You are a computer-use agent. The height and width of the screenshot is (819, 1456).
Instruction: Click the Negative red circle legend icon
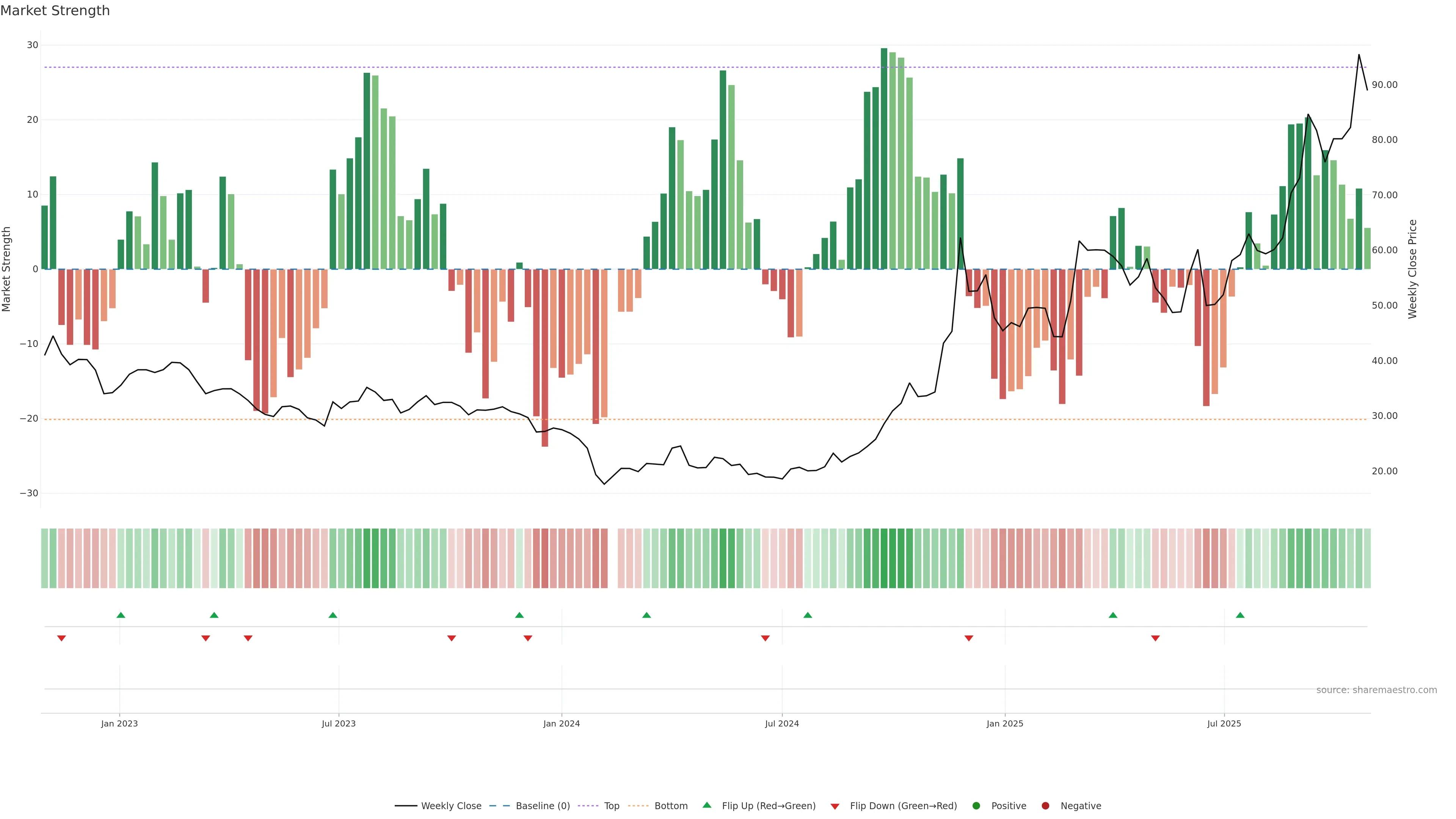[x=1045, y=806]
